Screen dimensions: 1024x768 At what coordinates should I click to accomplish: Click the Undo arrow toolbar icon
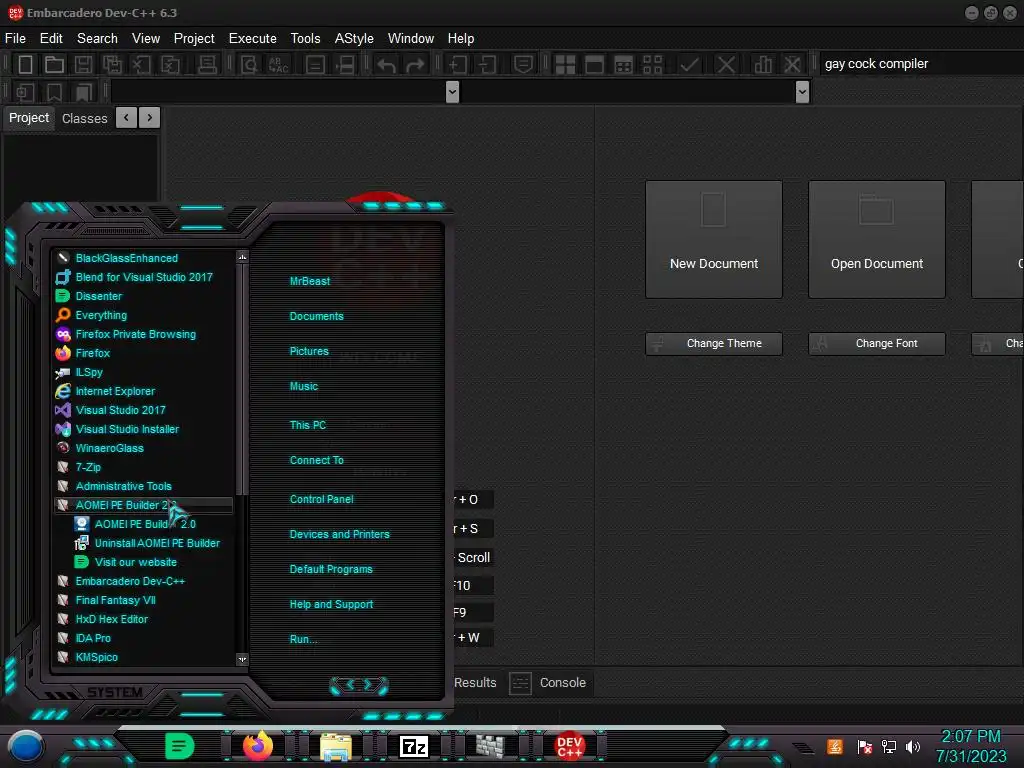(x=386, y=64)
